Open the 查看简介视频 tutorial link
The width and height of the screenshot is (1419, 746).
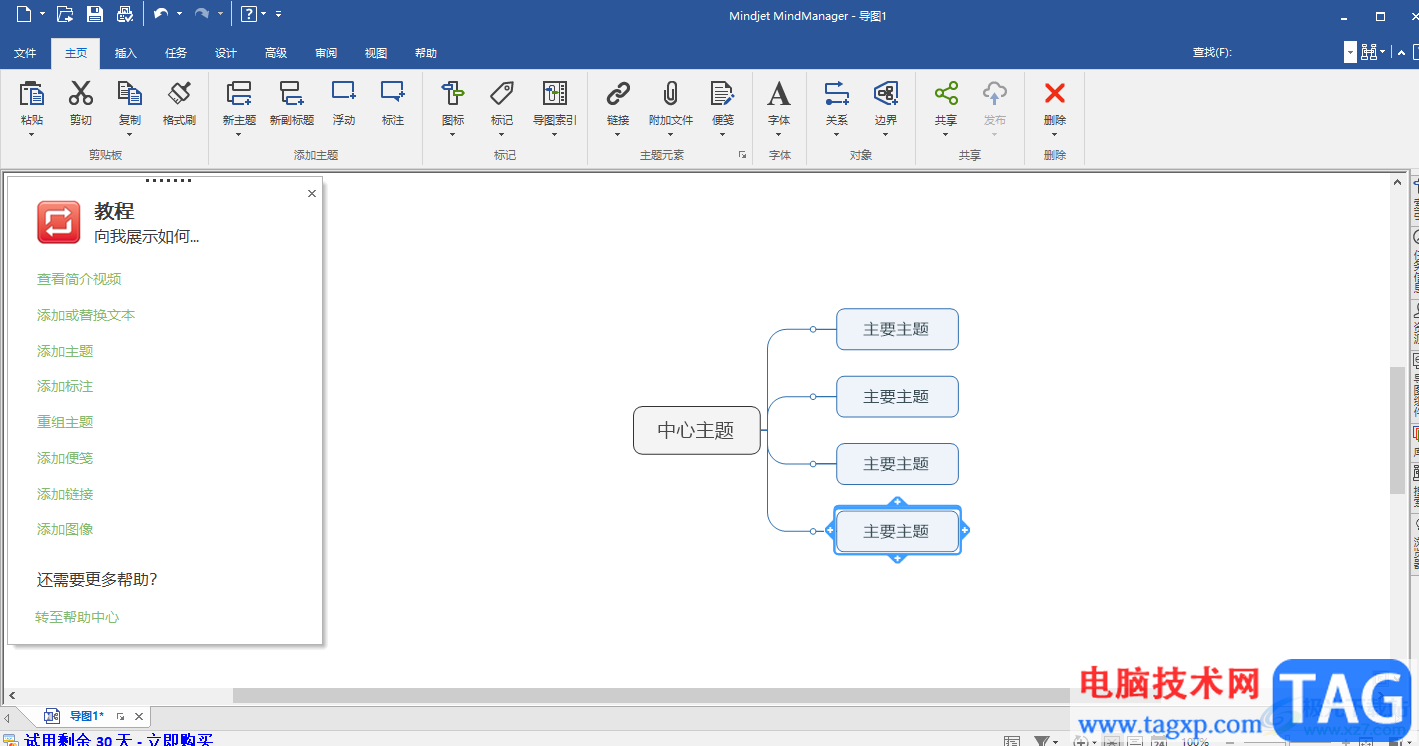(79, 279)
